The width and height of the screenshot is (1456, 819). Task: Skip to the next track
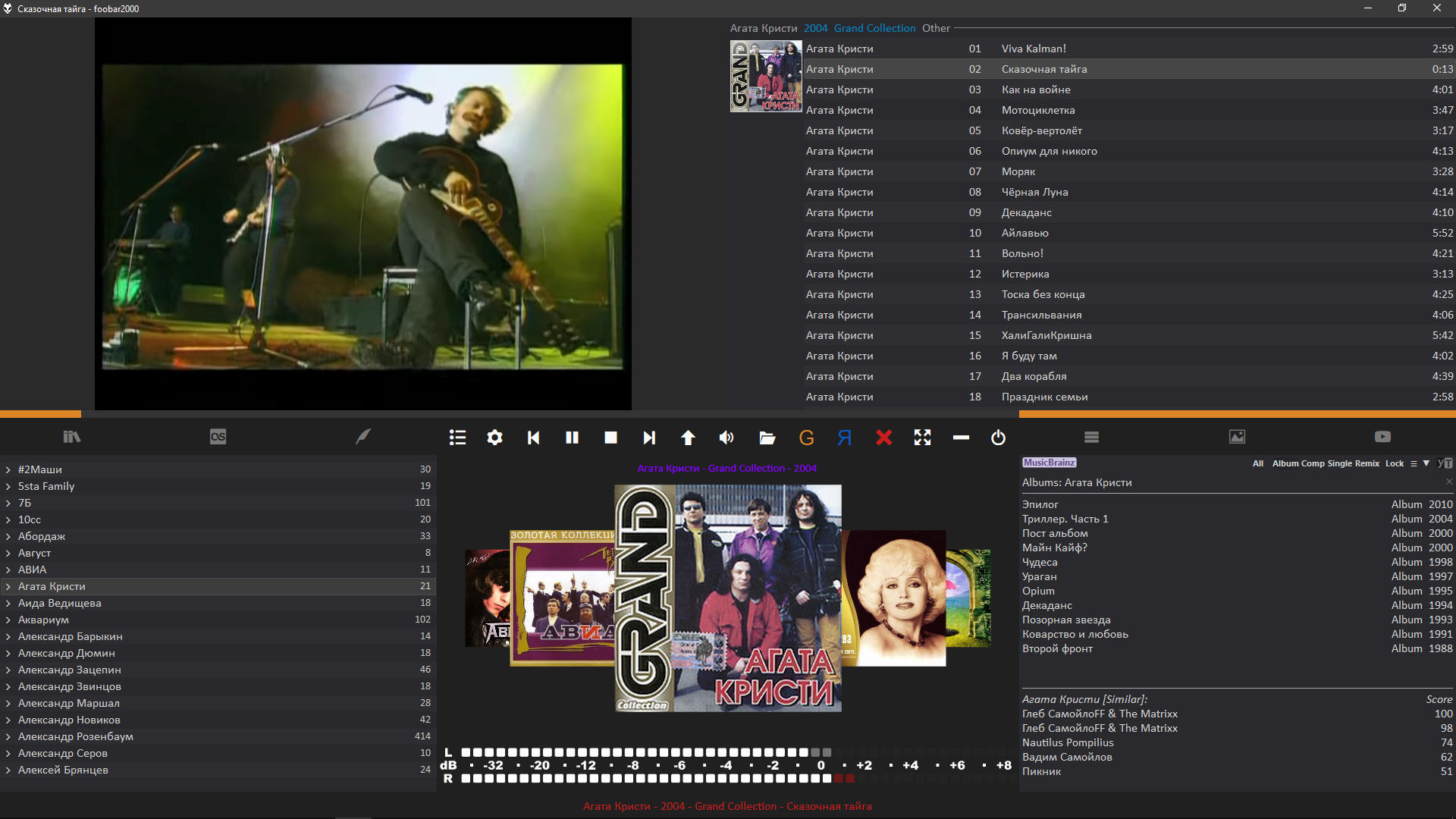(649, 438)
